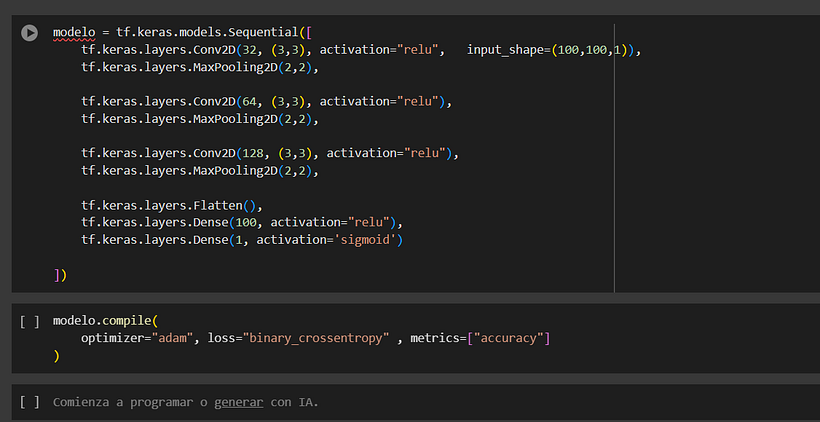Click the empty cell placeholder 'Comienza a programar o'

coord(131,402)
